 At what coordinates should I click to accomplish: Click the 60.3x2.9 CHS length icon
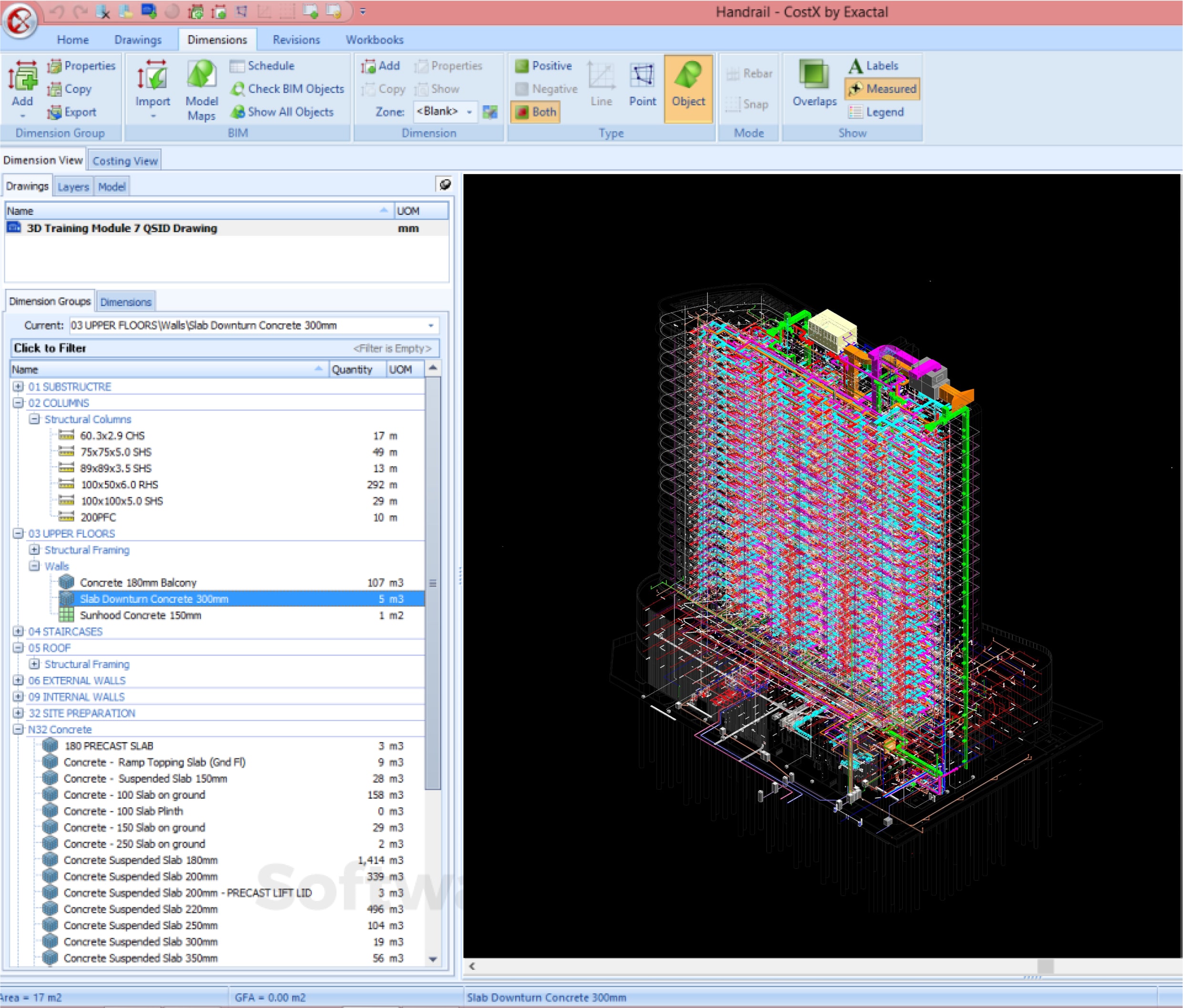coord(67,435)
